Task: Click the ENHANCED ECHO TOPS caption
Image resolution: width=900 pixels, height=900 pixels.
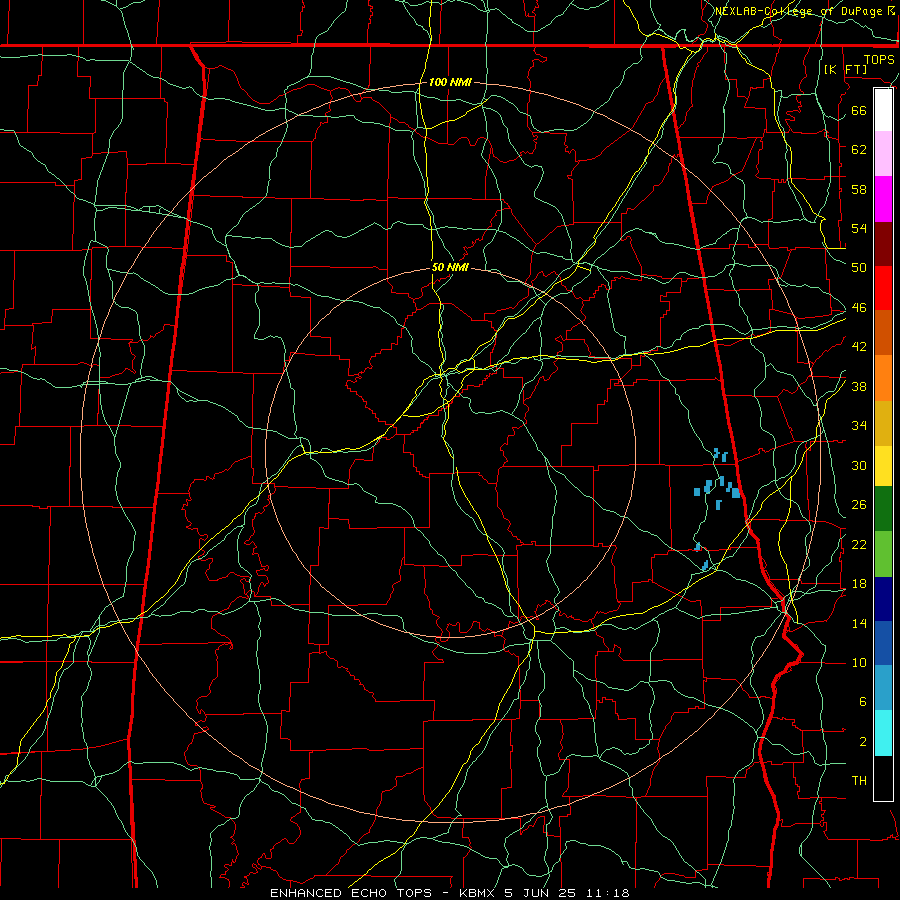Action: pyautogui.click(x=351, y=893)
